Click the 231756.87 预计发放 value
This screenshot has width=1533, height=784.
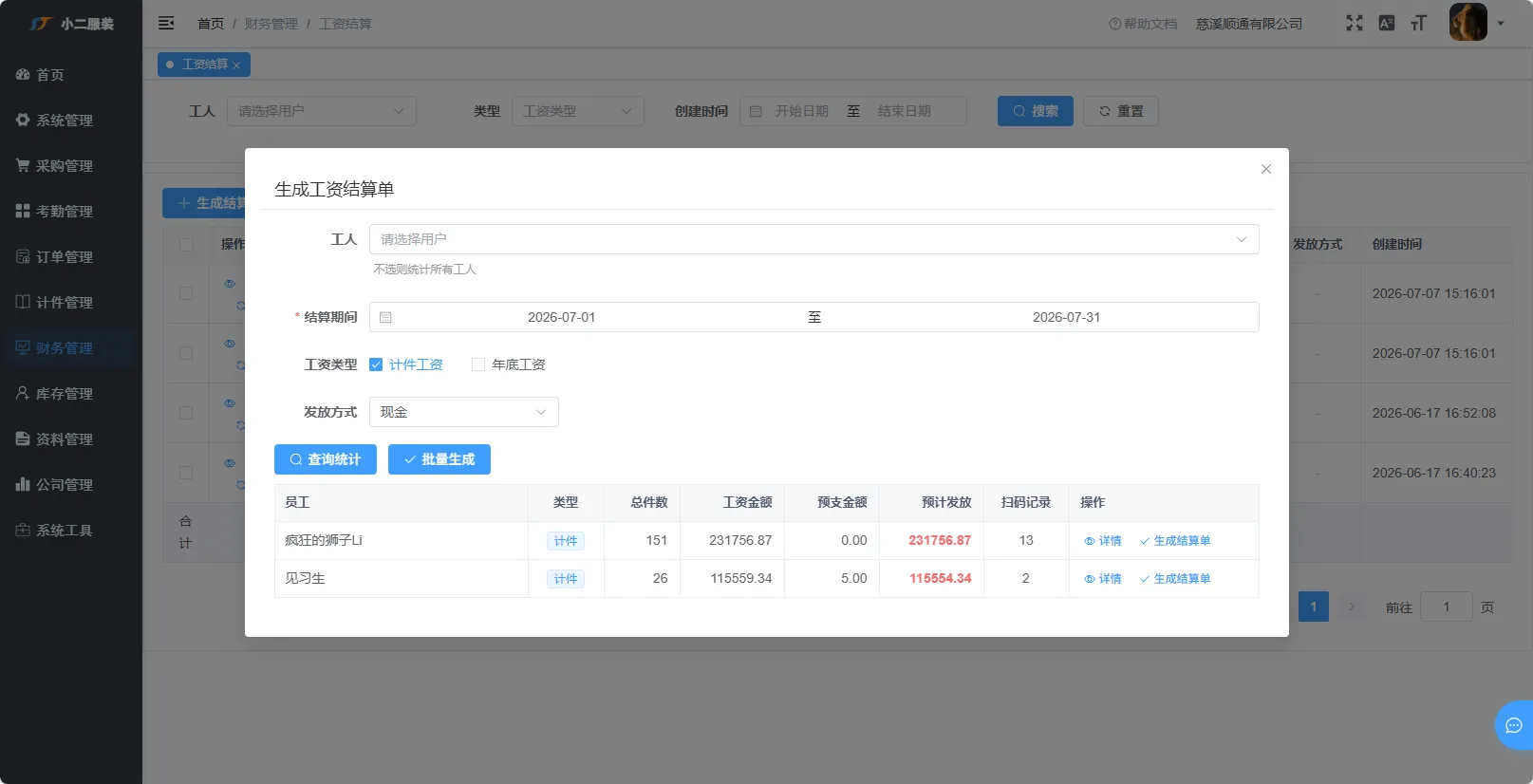pos(940,540)
